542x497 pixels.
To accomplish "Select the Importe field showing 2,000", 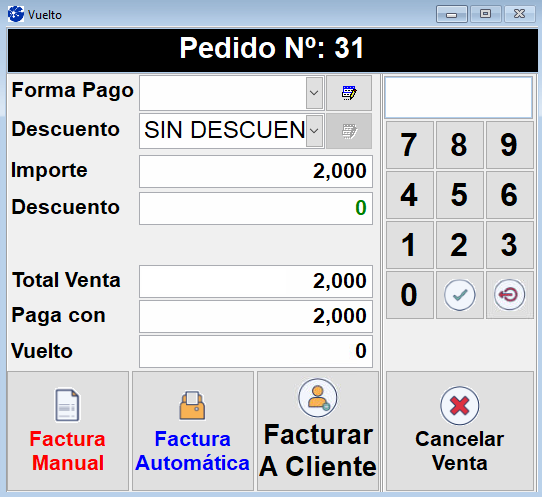I will click(256, 171).
